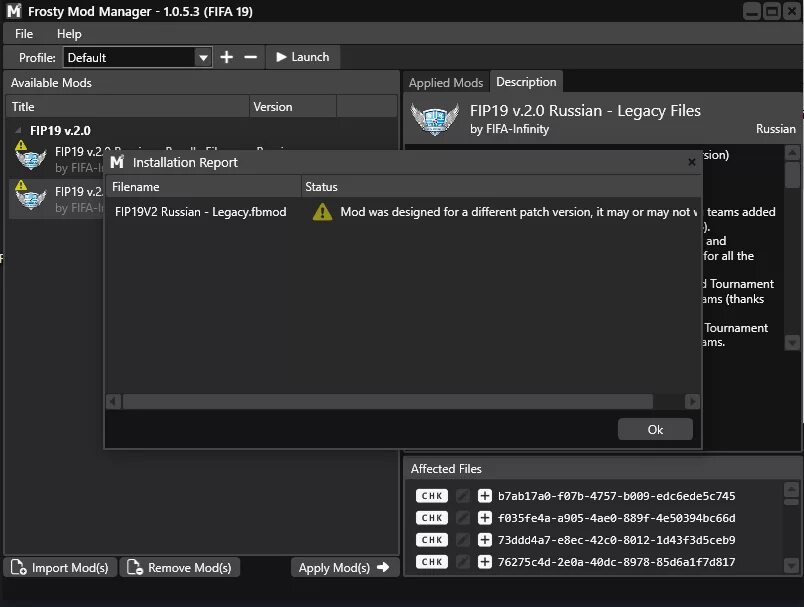Image resolution: width=804 pixels, height=607 pixels.
Task: Click warning icon on second FIP19 mod thumbnail
Action: (x=21, y=185)
